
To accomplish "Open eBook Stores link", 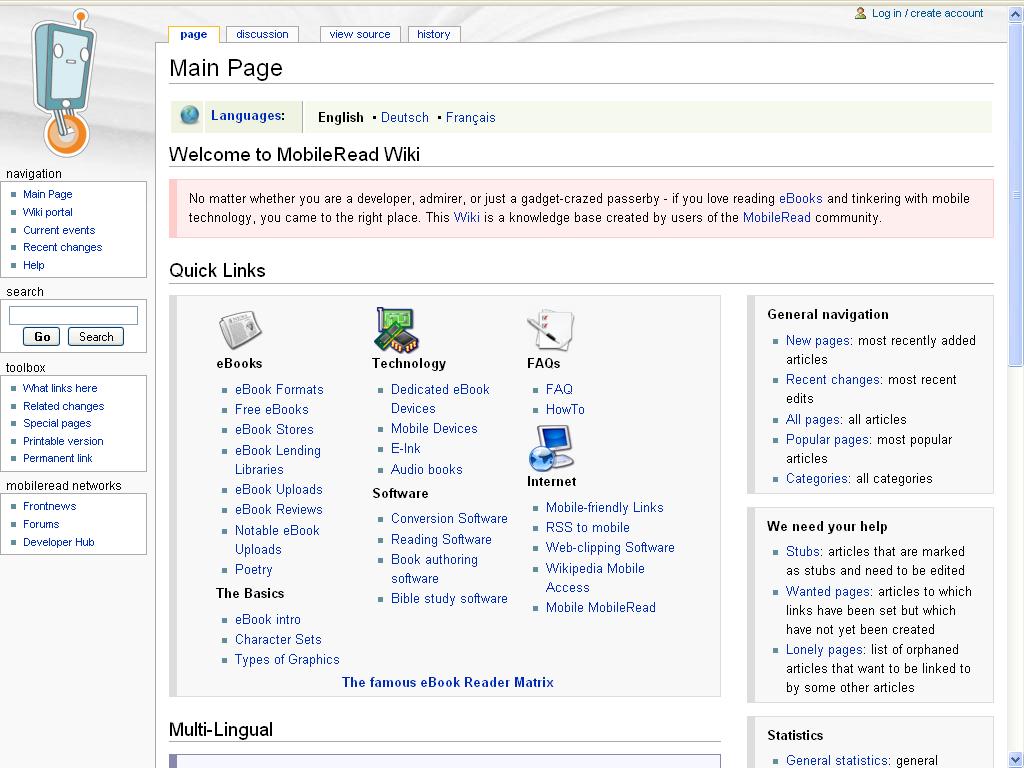I will click(x=274, y=429).
